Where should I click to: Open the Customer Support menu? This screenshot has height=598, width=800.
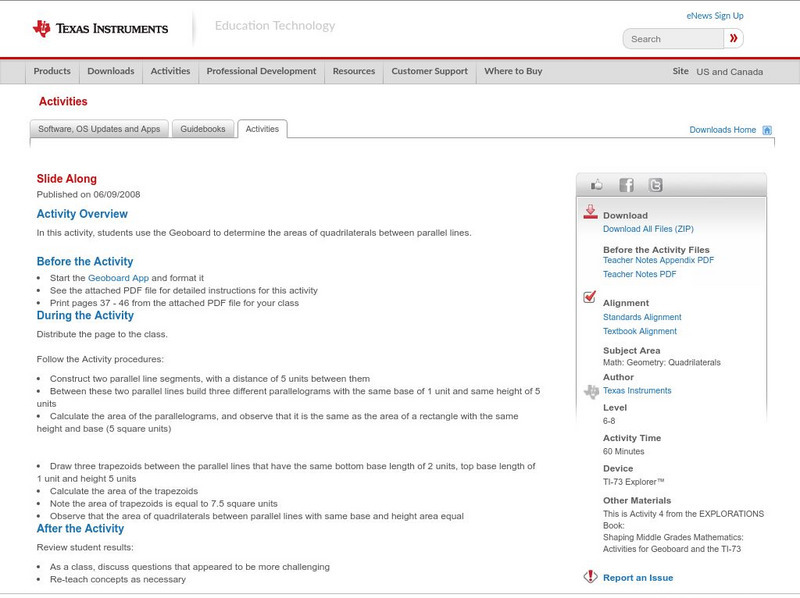[x=430, y=71]
